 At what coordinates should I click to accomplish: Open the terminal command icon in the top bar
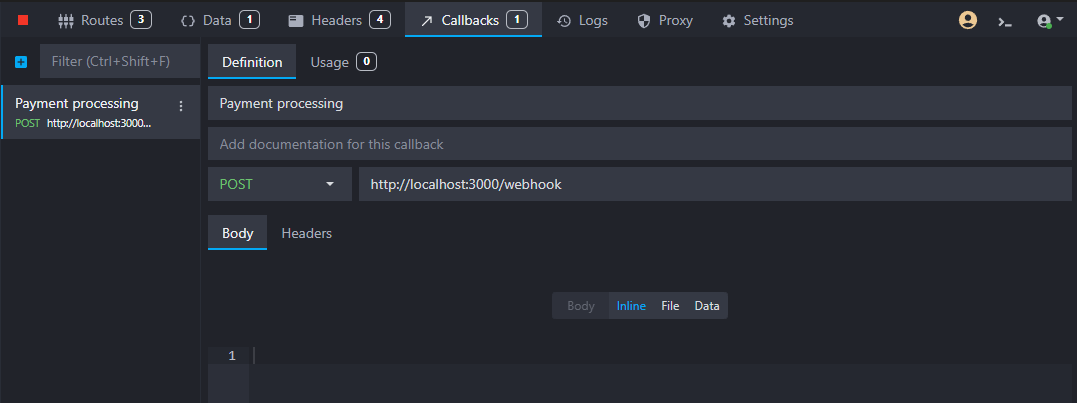tap(1005, 20)
